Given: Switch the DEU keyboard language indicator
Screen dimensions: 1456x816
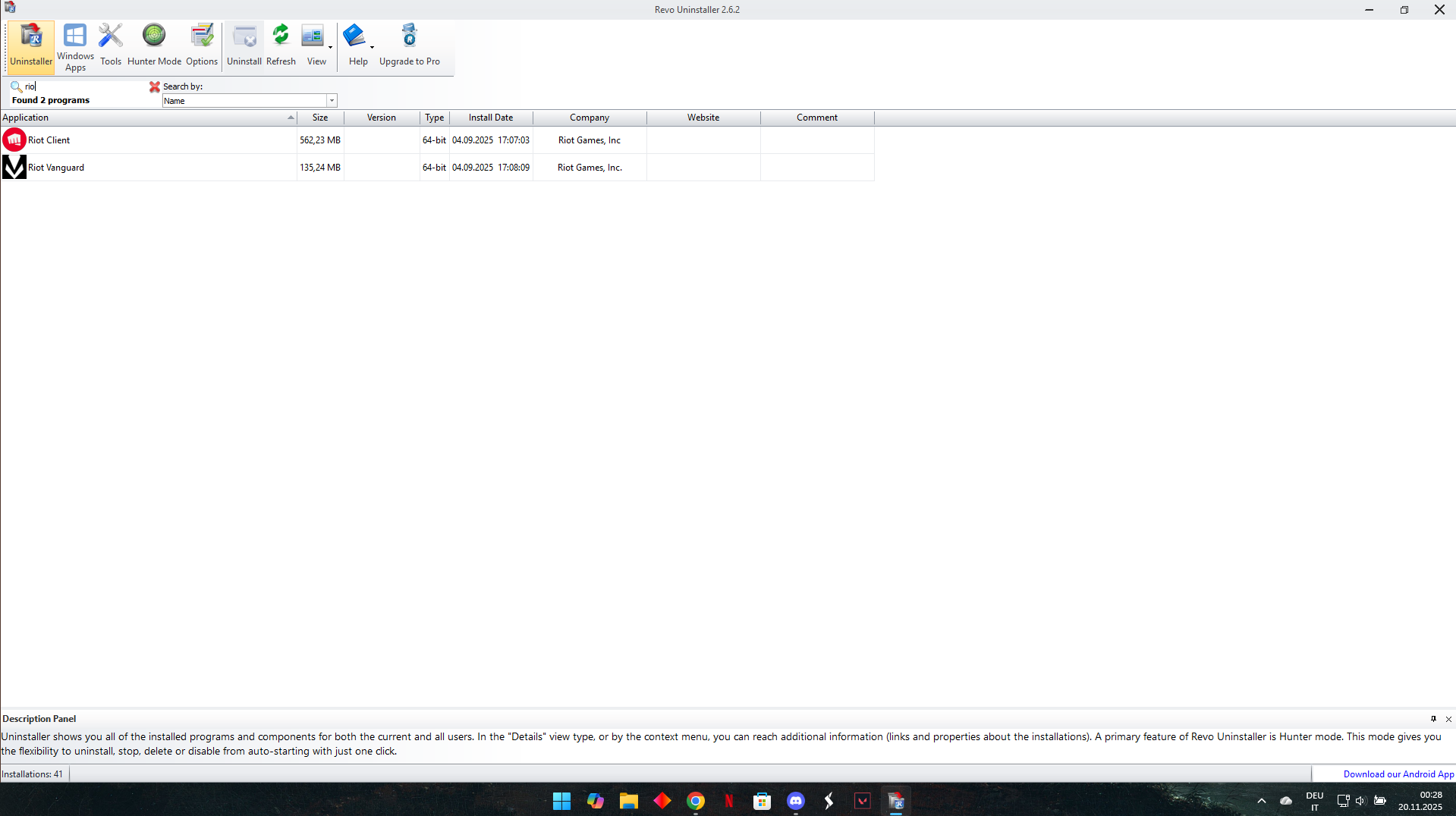Looking at the screenshot, I should (x=1315, y=801).
